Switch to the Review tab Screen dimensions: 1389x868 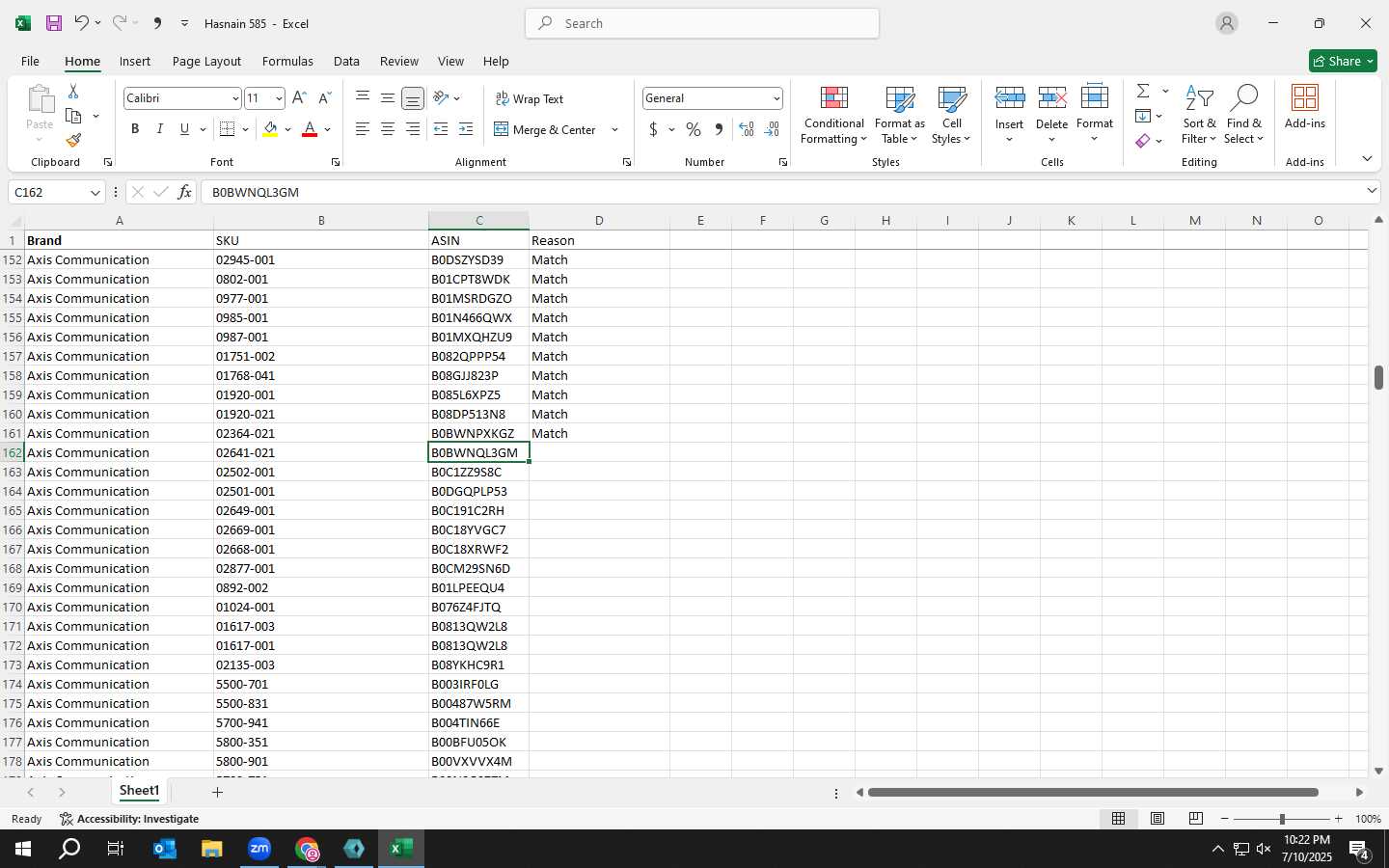tap(398, 61)
